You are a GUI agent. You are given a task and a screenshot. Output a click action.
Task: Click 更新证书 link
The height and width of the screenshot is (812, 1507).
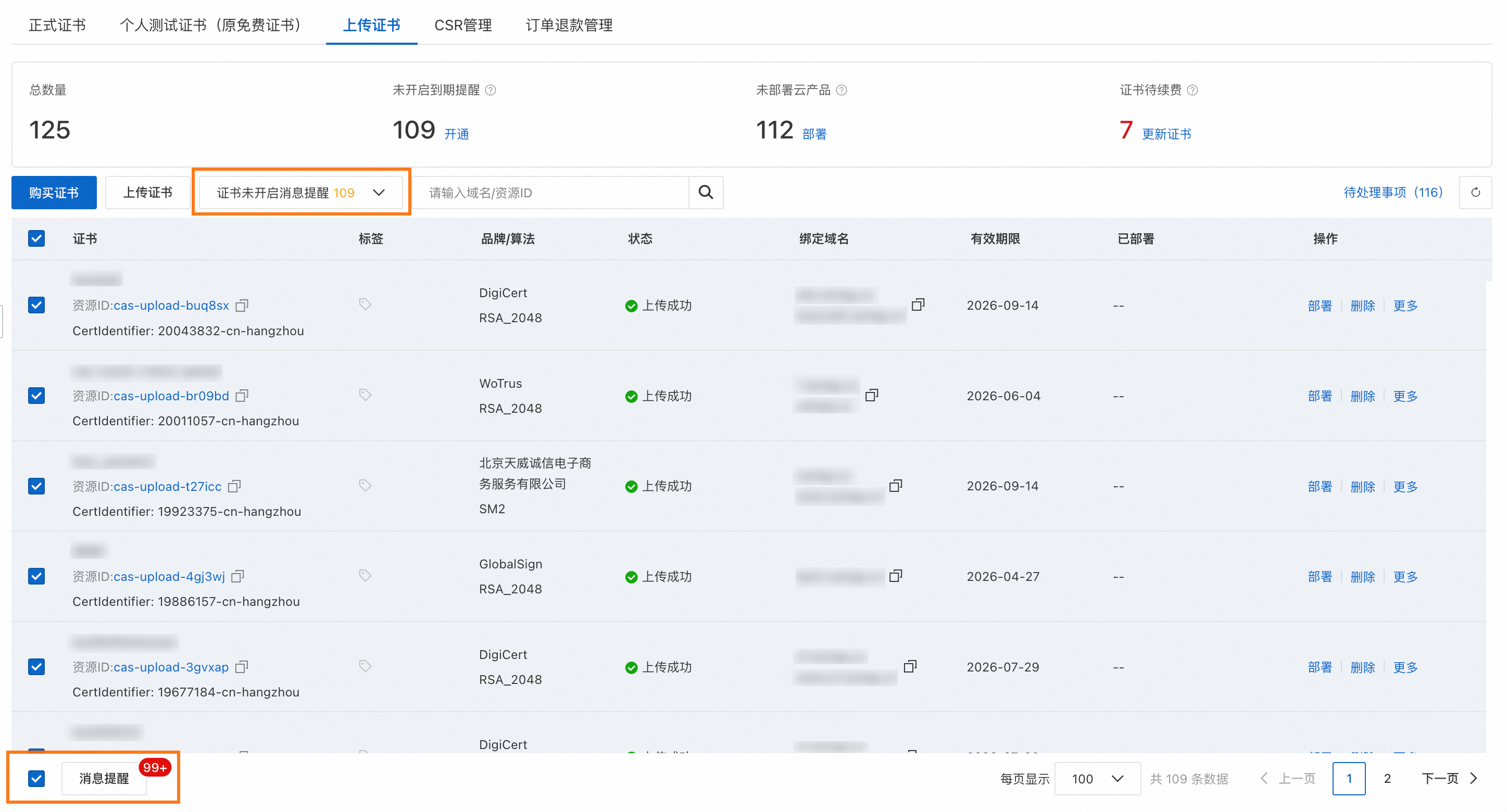pyautogui.click(x=1166, y=134)
